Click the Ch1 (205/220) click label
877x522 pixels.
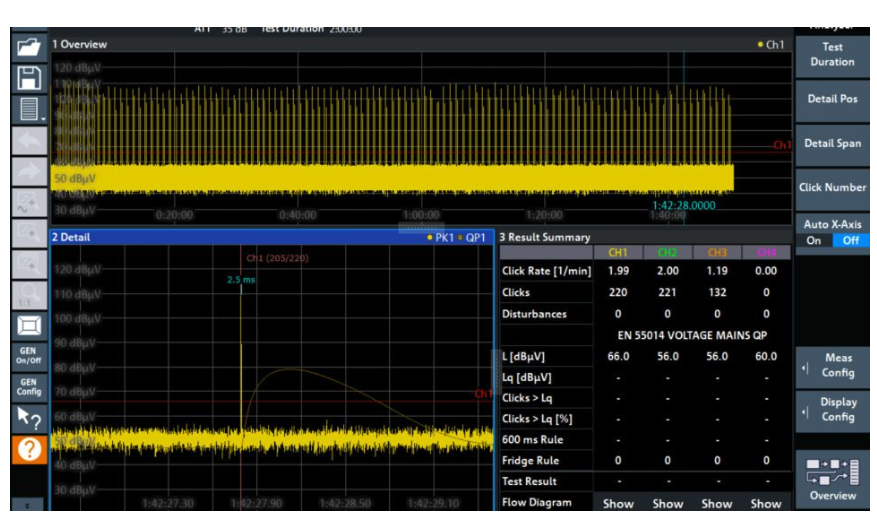277,258
